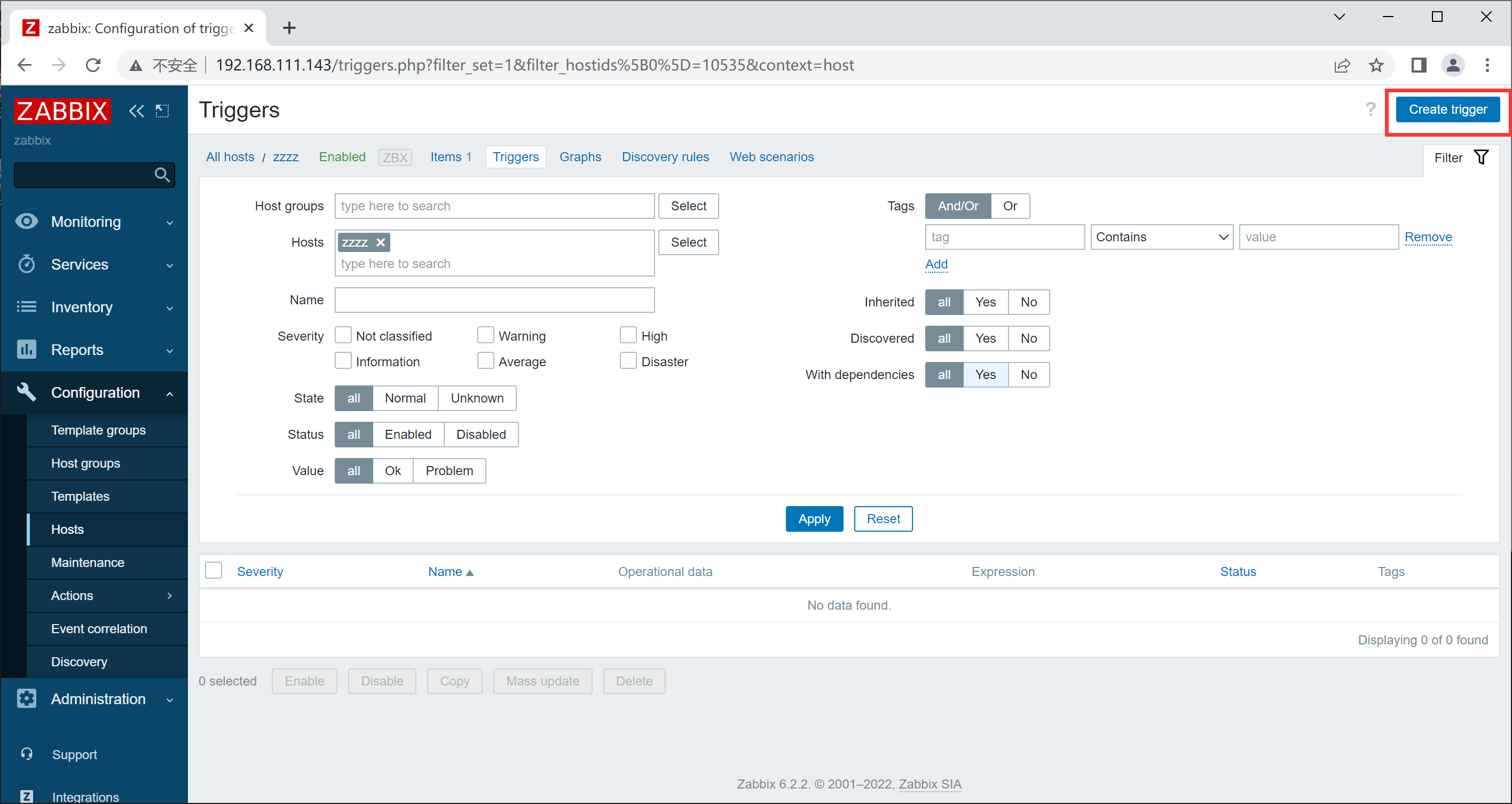This screenshot has height=804, width=1512.
Task: Click the Administration gear icon
Action: point(26,698)
